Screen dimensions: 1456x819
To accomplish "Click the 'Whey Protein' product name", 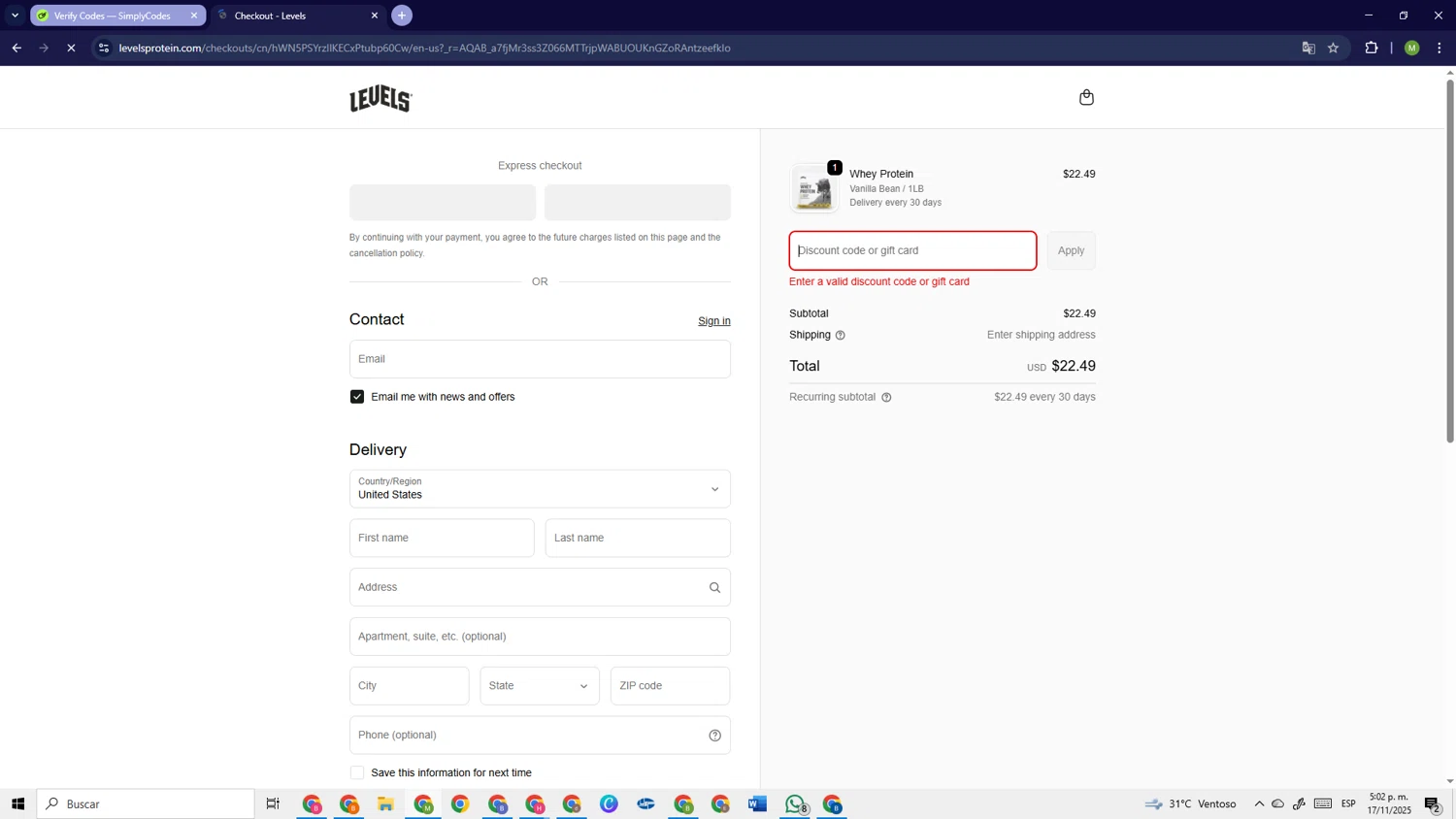I will [x=881, y=174].
